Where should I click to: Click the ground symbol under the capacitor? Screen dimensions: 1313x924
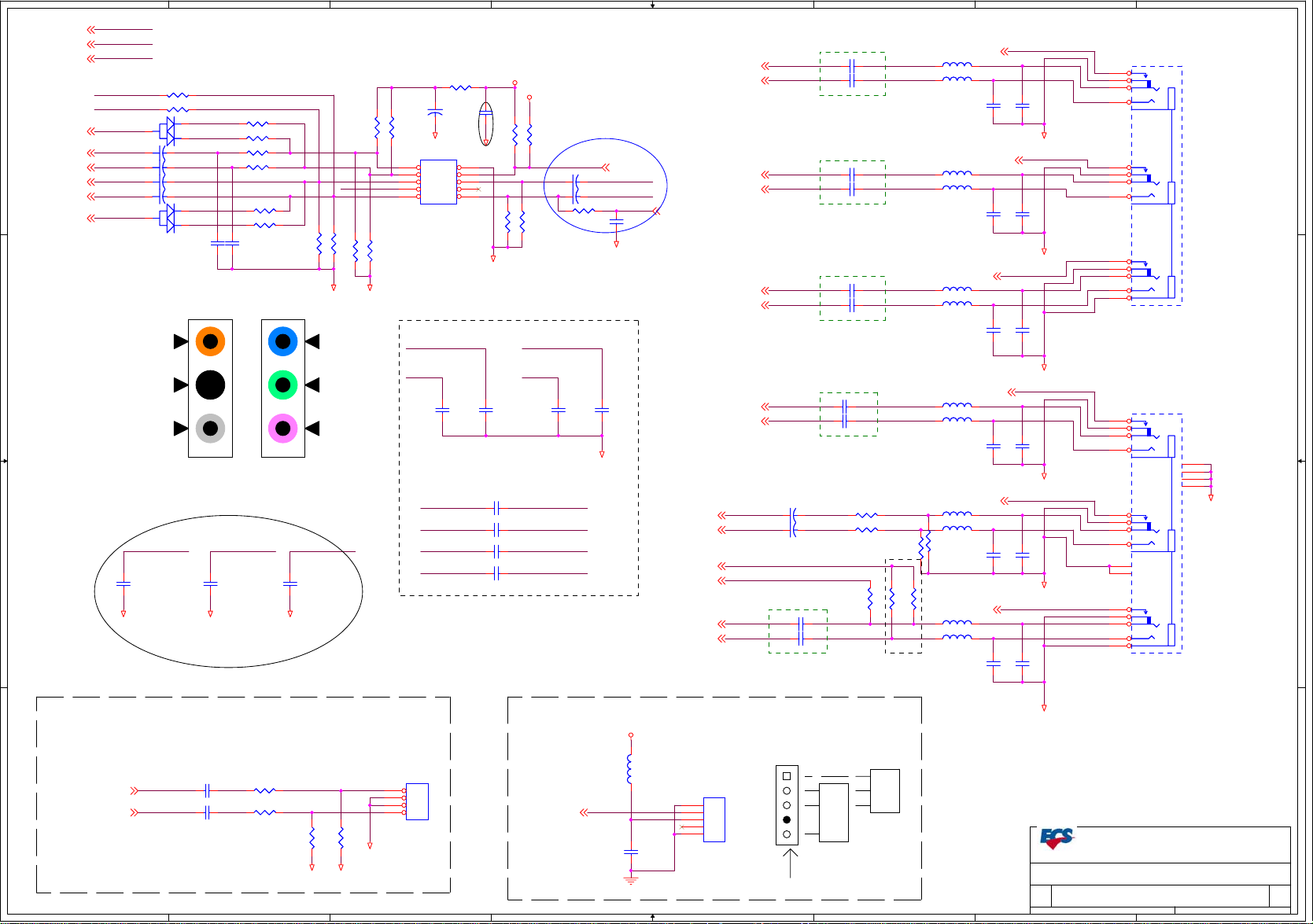(x=631, y=879)
